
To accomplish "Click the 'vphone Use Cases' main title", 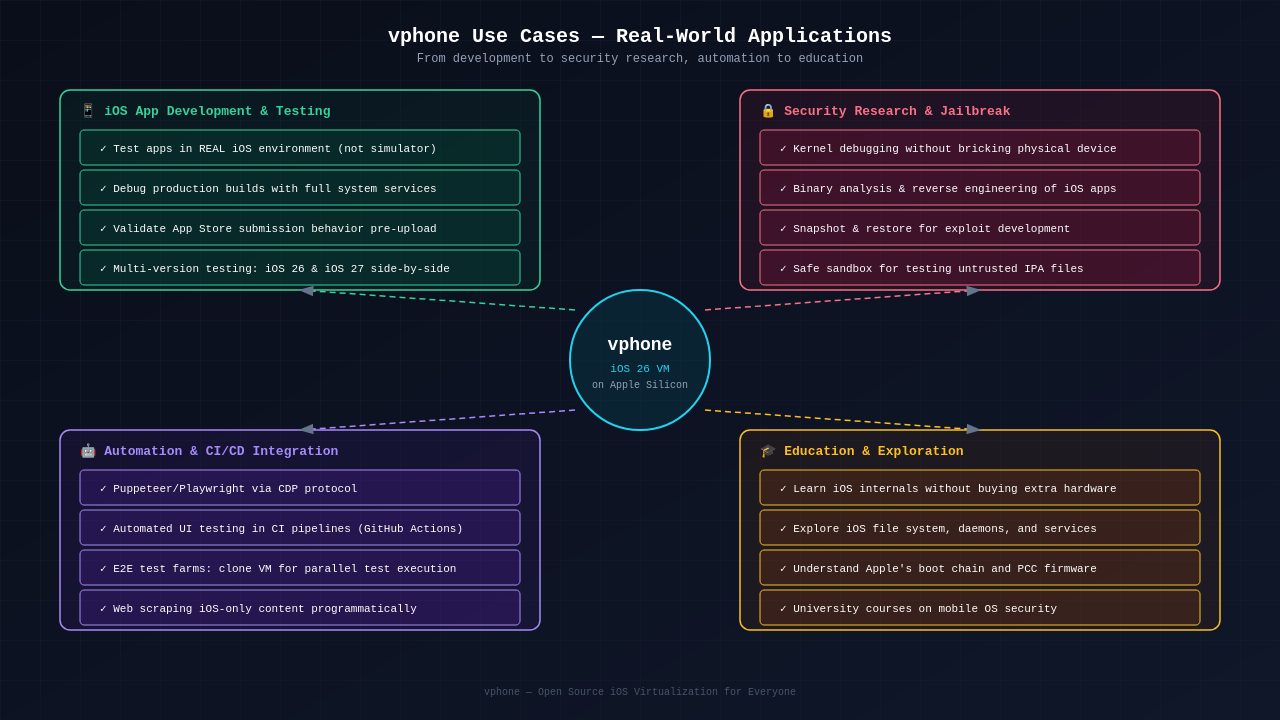I will point(640,36).
